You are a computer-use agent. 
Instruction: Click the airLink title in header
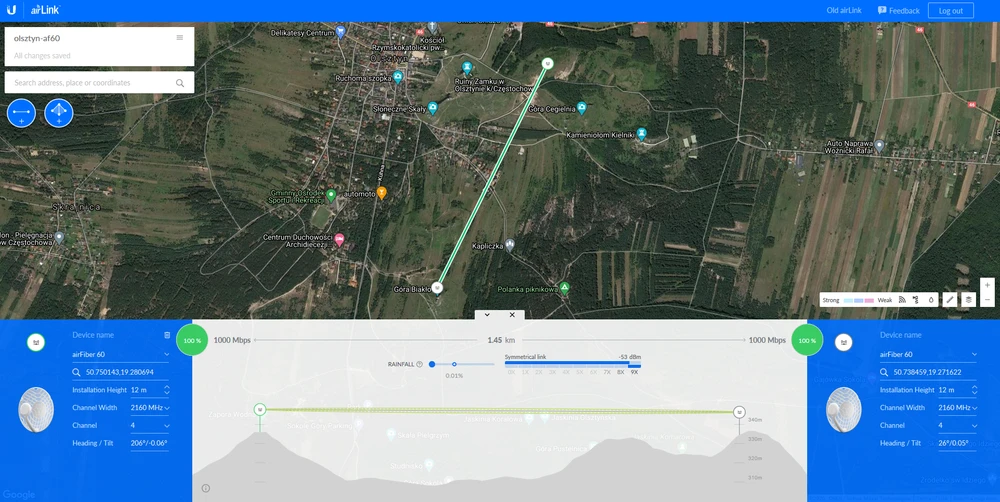pyautogui.click(x=45, y=10)
